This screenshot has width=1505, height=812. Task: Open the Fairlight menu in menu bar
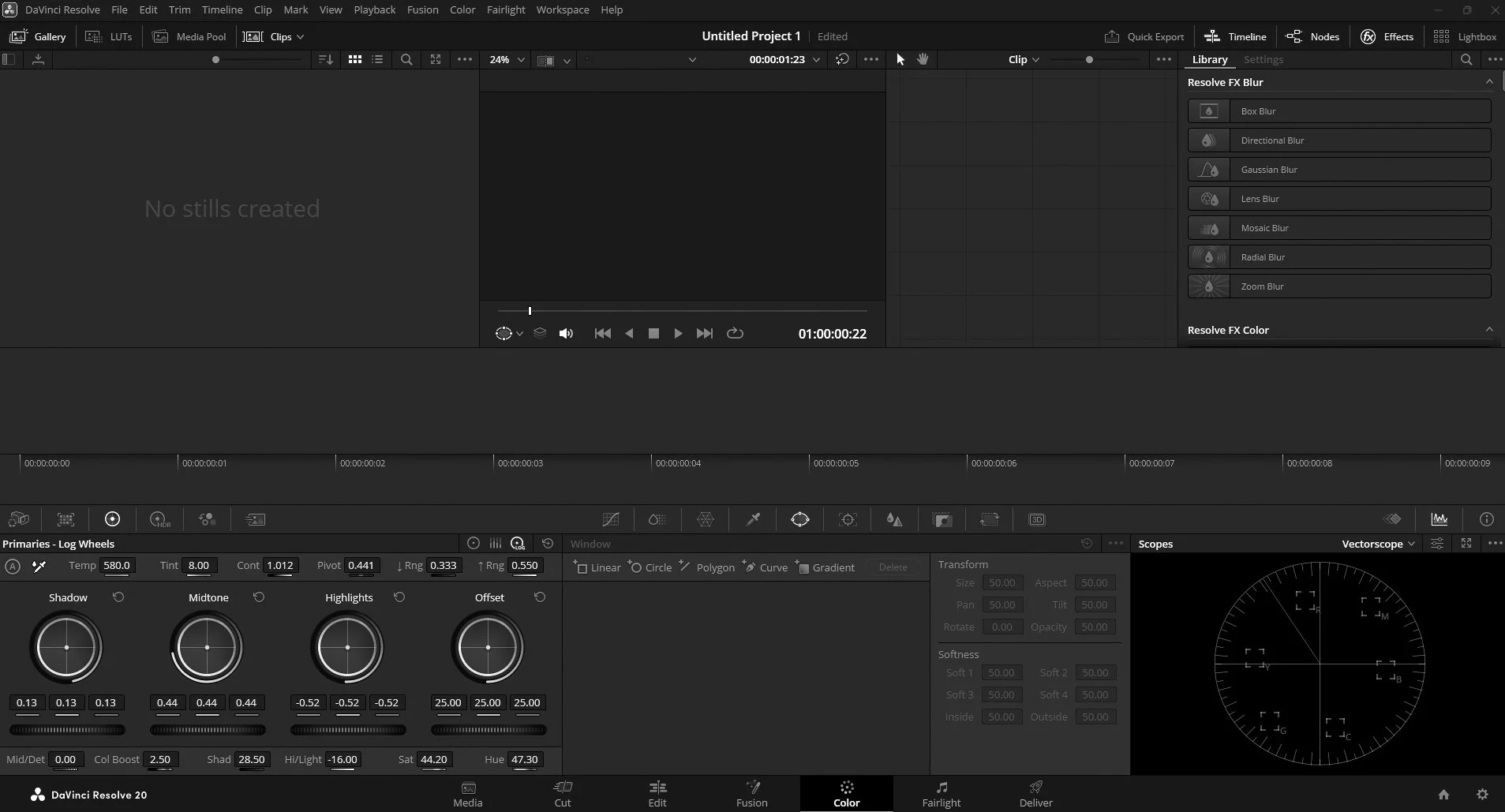coord(506,9)
